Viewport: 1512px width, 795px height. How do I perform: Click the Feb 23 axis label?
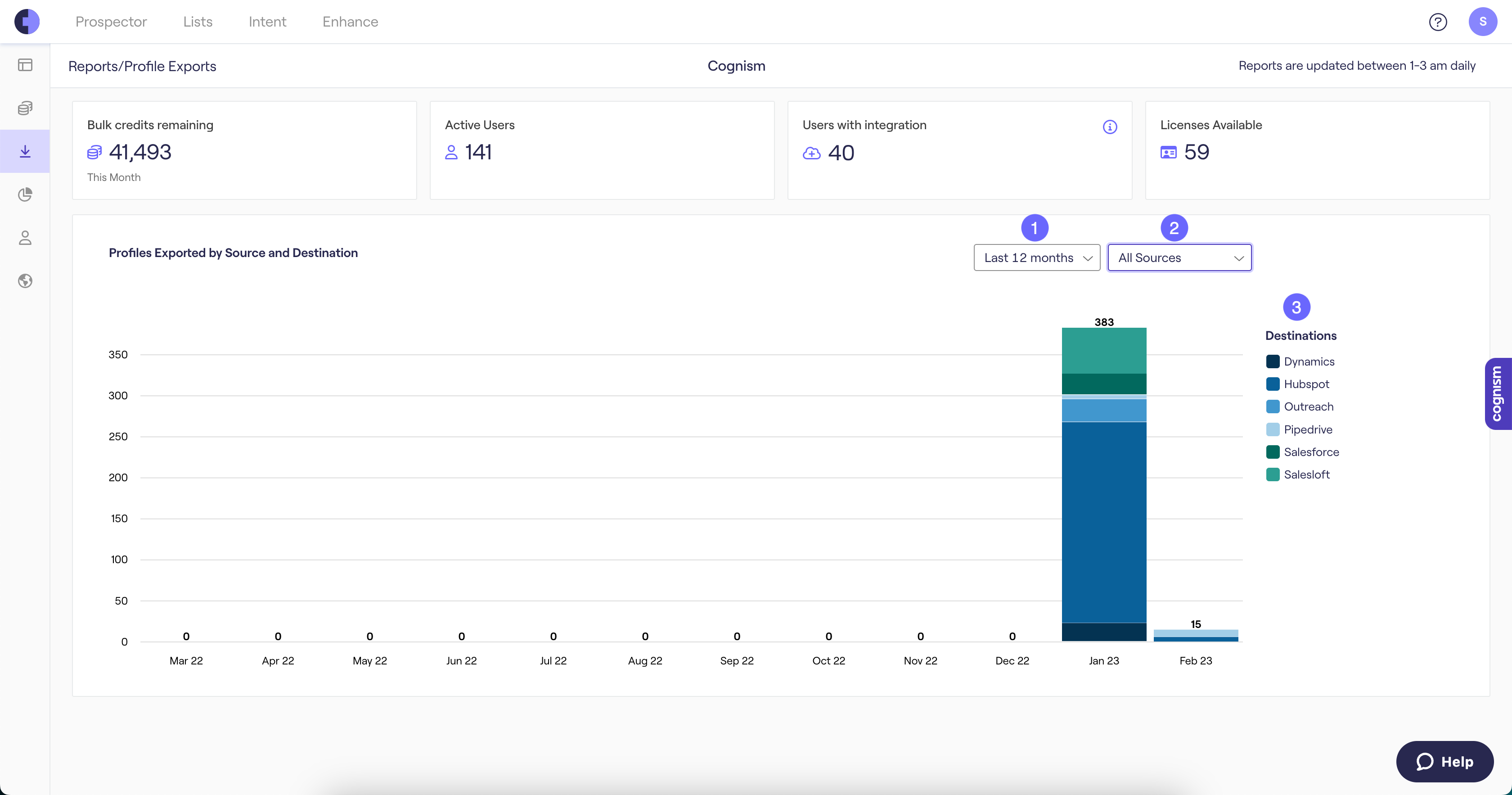[x=1196, y=660]
